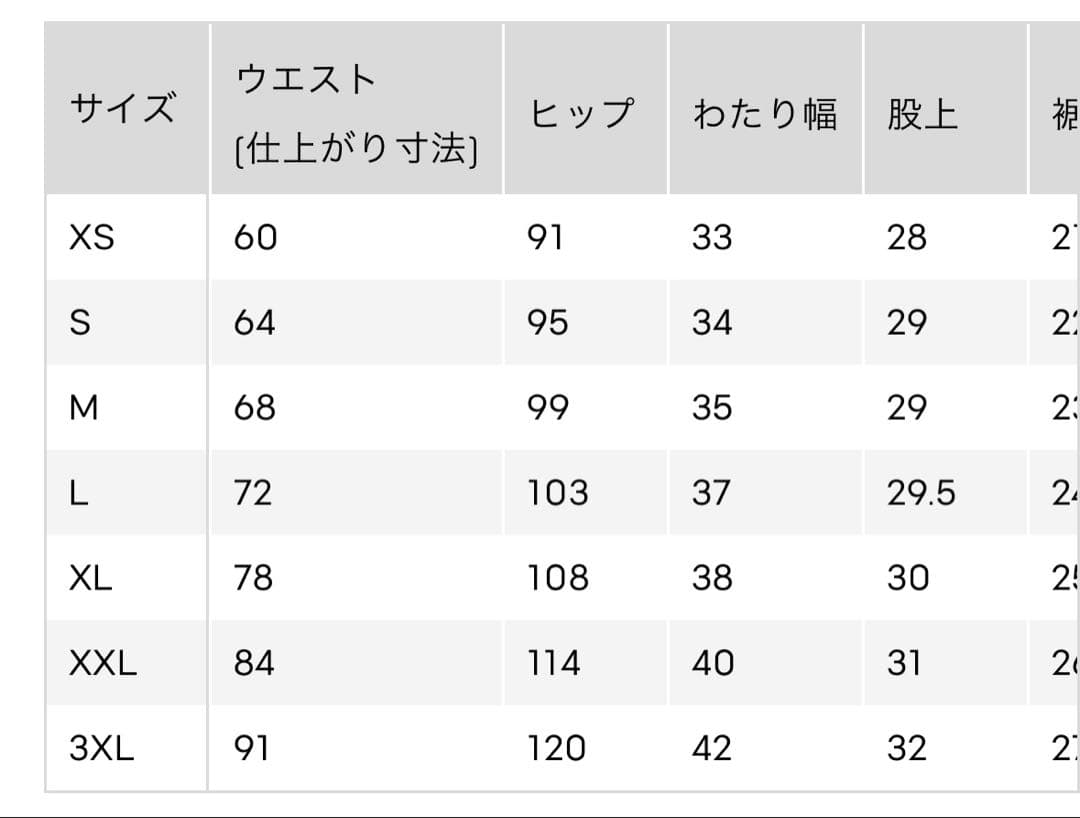
Task: Click the 股上 column header
Action: click(922, 114)
